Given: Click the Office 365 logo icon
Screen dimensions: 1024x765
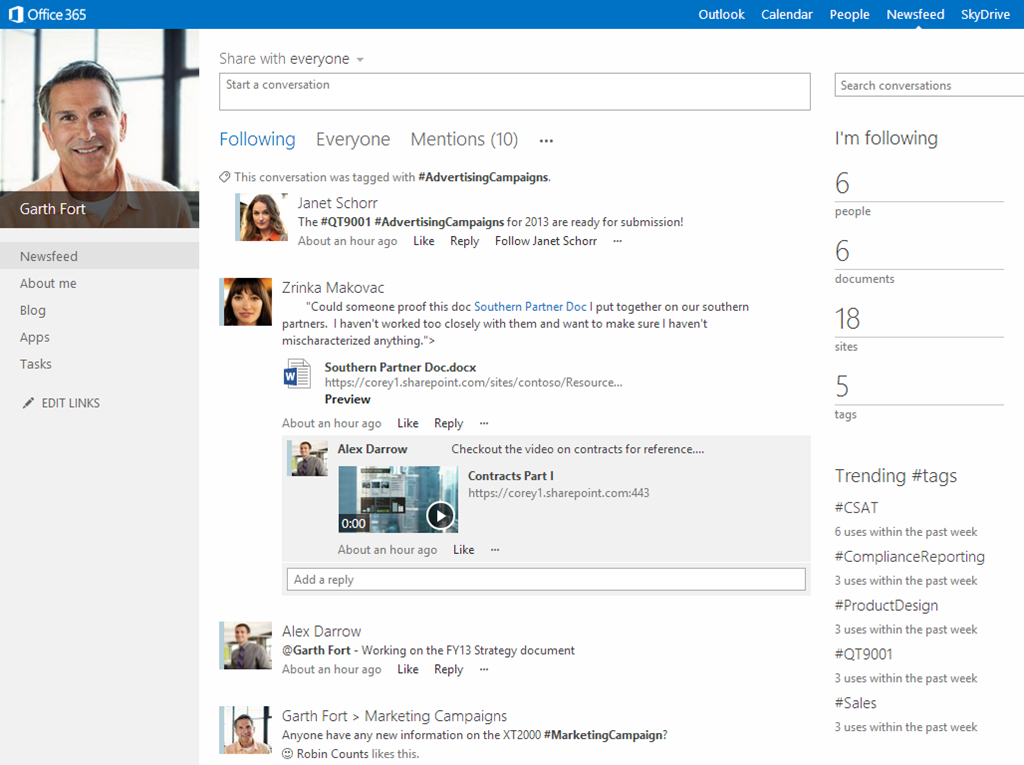Looking at the screenshot, I should pos(16,14).
